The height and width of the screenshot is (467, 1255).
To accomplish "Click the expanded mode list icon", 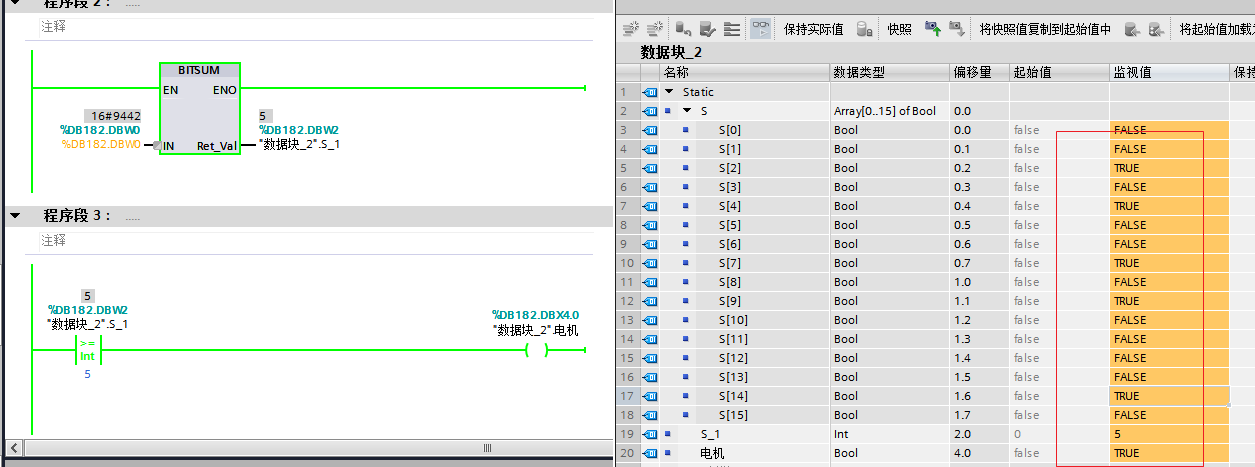I will coord(732,29).
